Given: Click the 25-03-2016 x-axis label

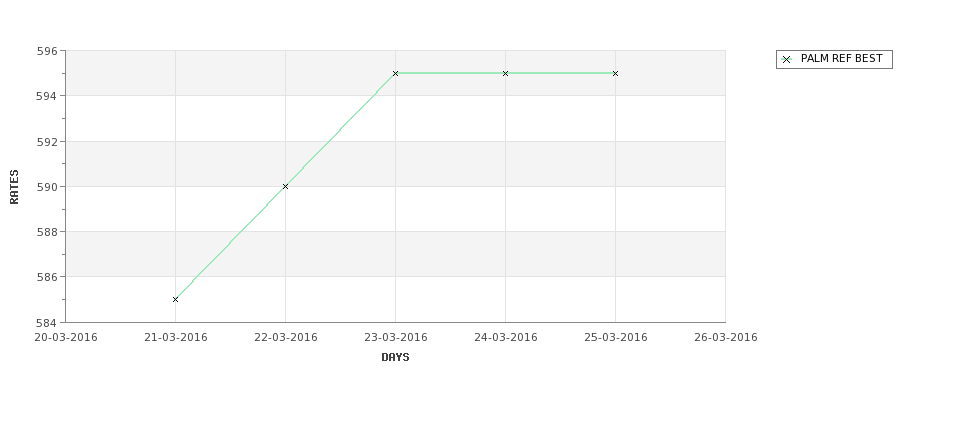Looking at the screenshot, I should [x=616, y=338].
